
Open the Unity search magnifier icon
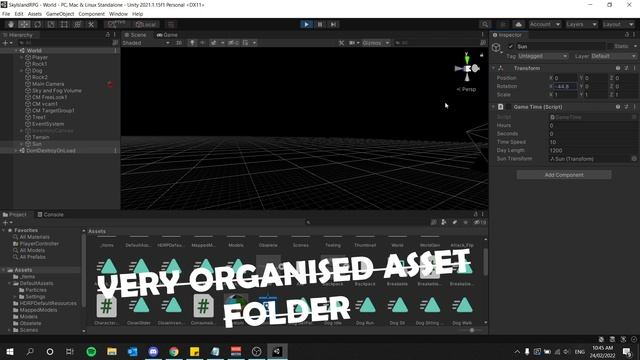click(x=484, y=24)
